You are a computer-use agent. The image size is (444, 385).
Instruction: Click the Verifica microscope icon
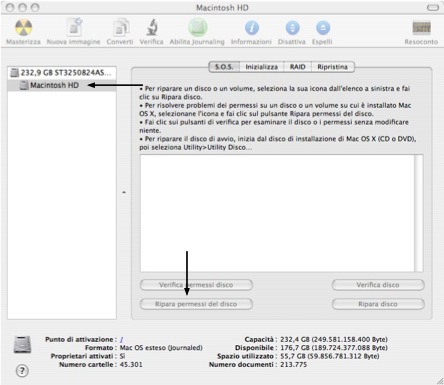[x=152, y=27]
